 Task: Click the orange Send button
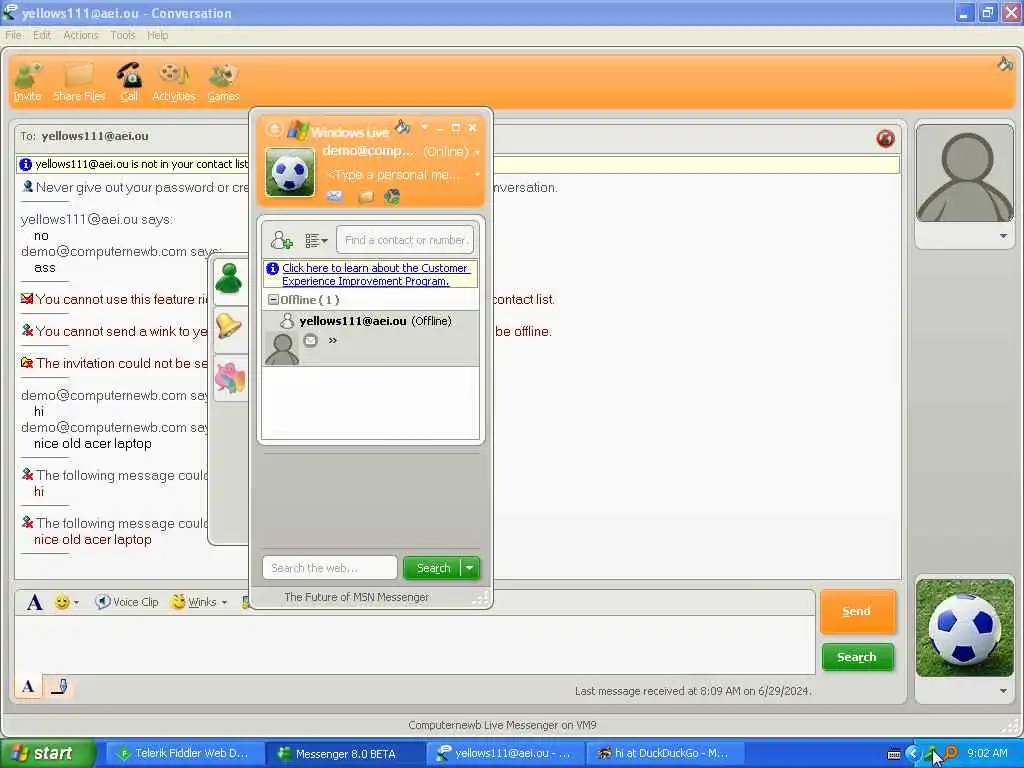[857, 611]
